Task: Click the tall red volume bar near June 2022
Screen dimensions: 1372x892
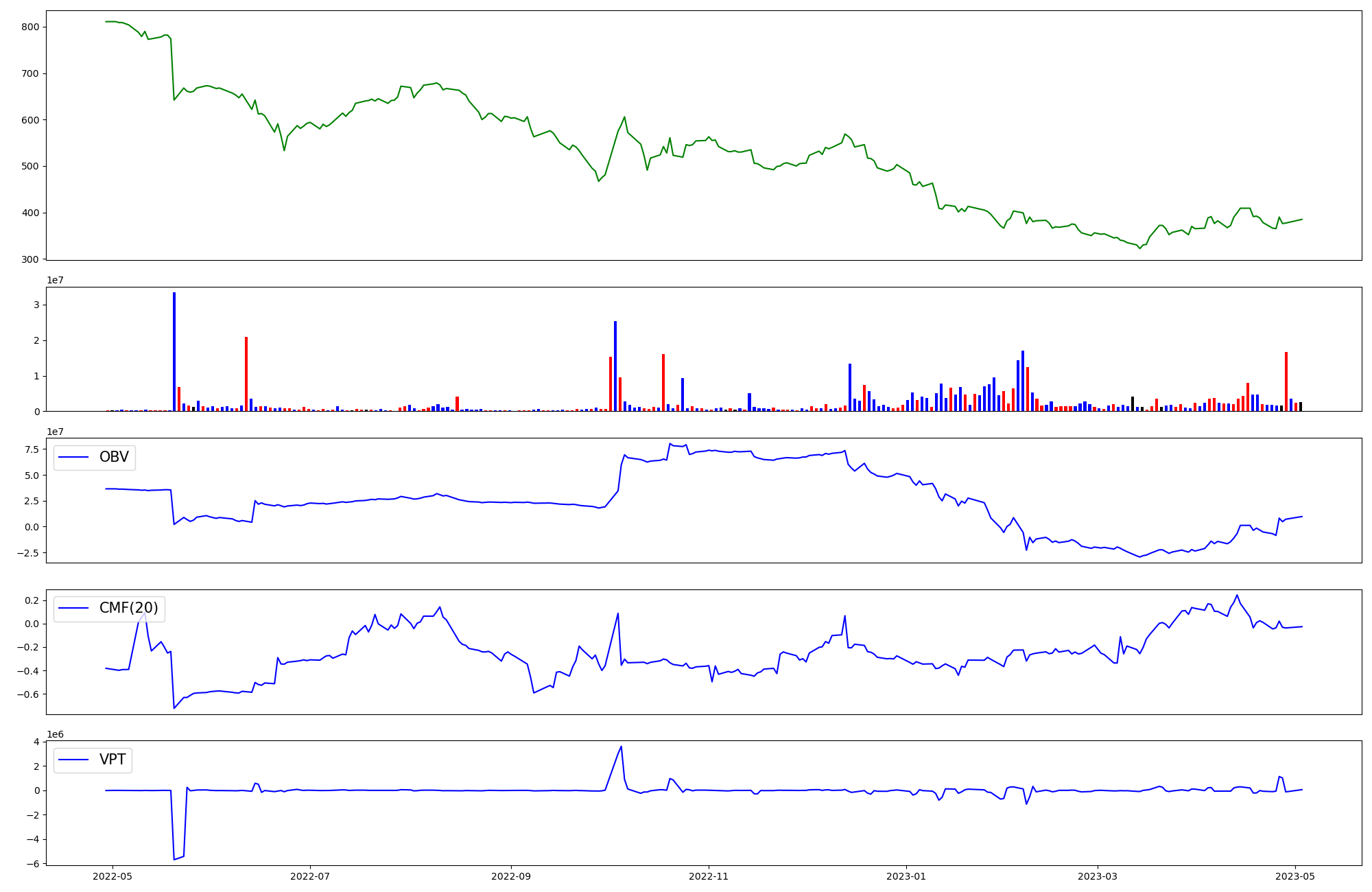Action: point(246,374)
